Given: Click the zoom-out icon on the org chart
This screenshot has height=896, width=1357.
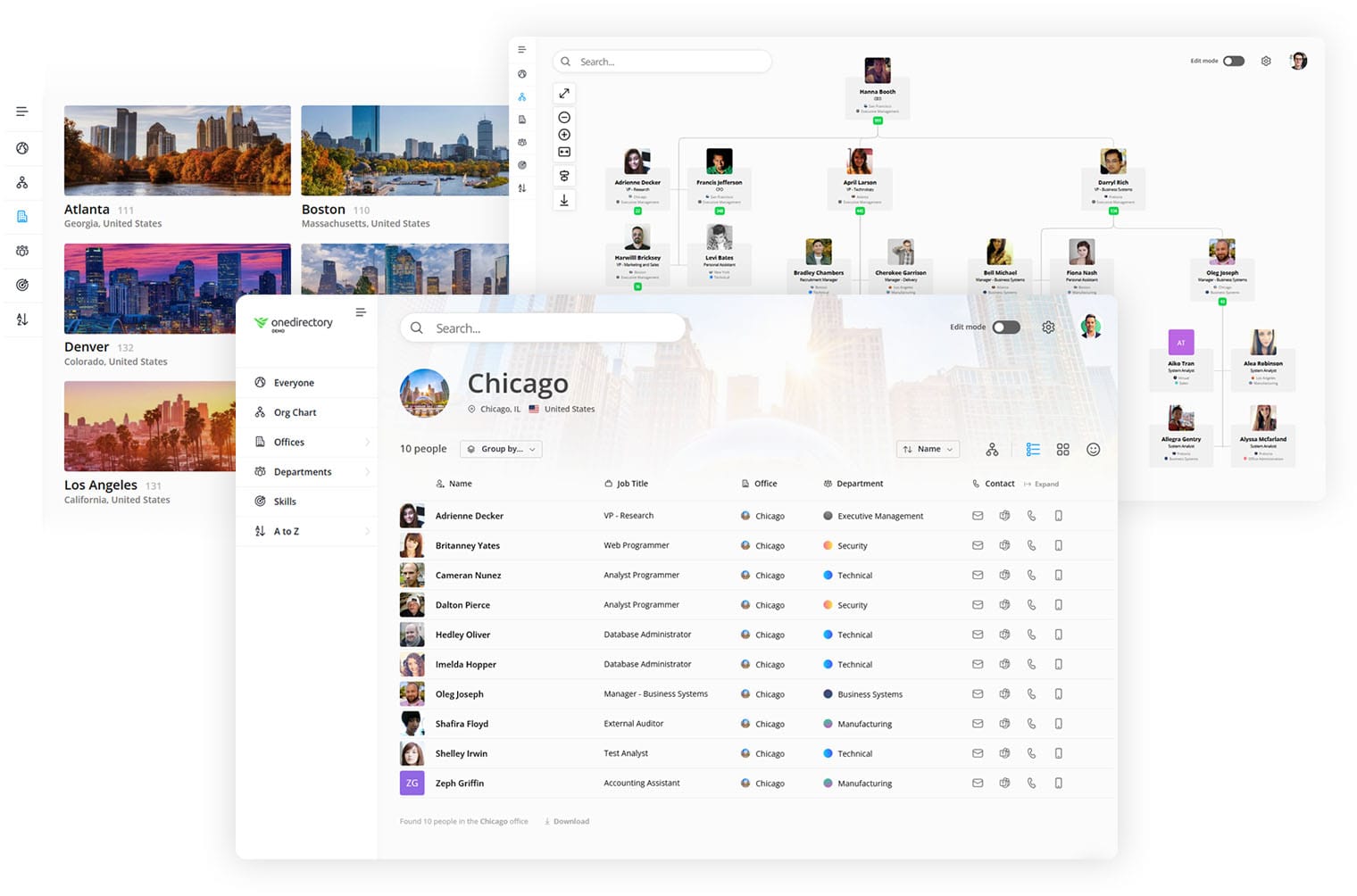Looking at the screenshot, I should click(x=564, y=117).
